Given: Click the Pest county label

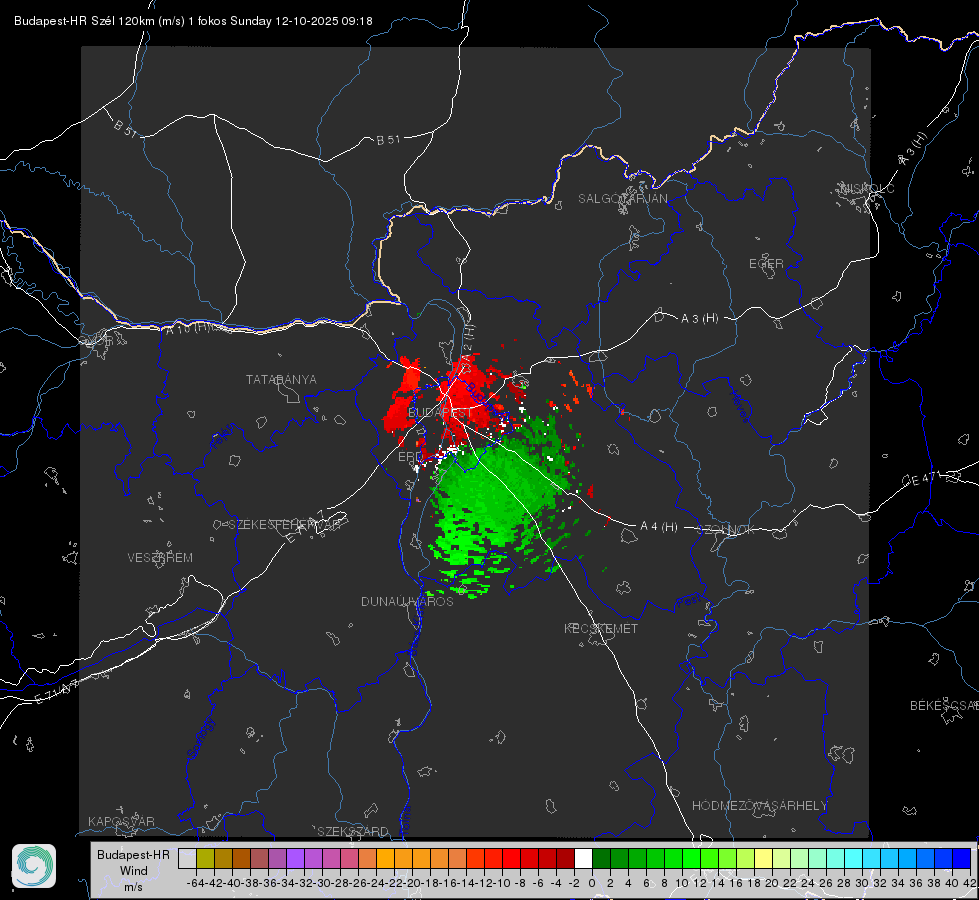Looking at the screenshot, I should coord(689,601).
